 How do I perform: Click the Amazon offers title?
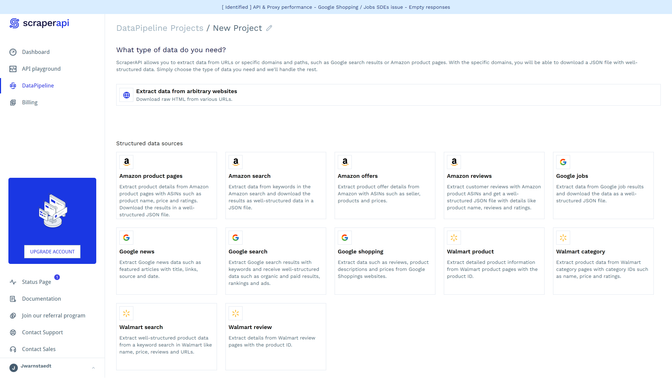click(357, 176)
